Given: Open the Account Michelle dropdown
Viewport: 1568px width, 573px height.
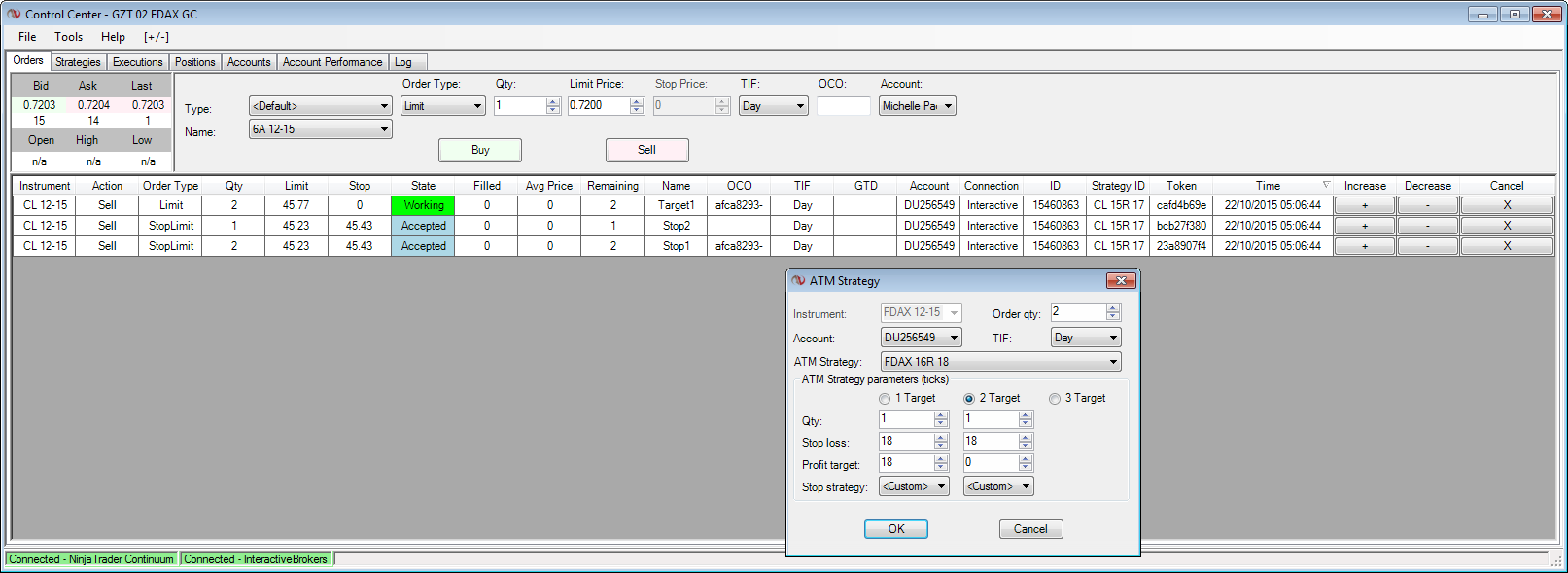Looking at the screenshot, I should point(918,106).
